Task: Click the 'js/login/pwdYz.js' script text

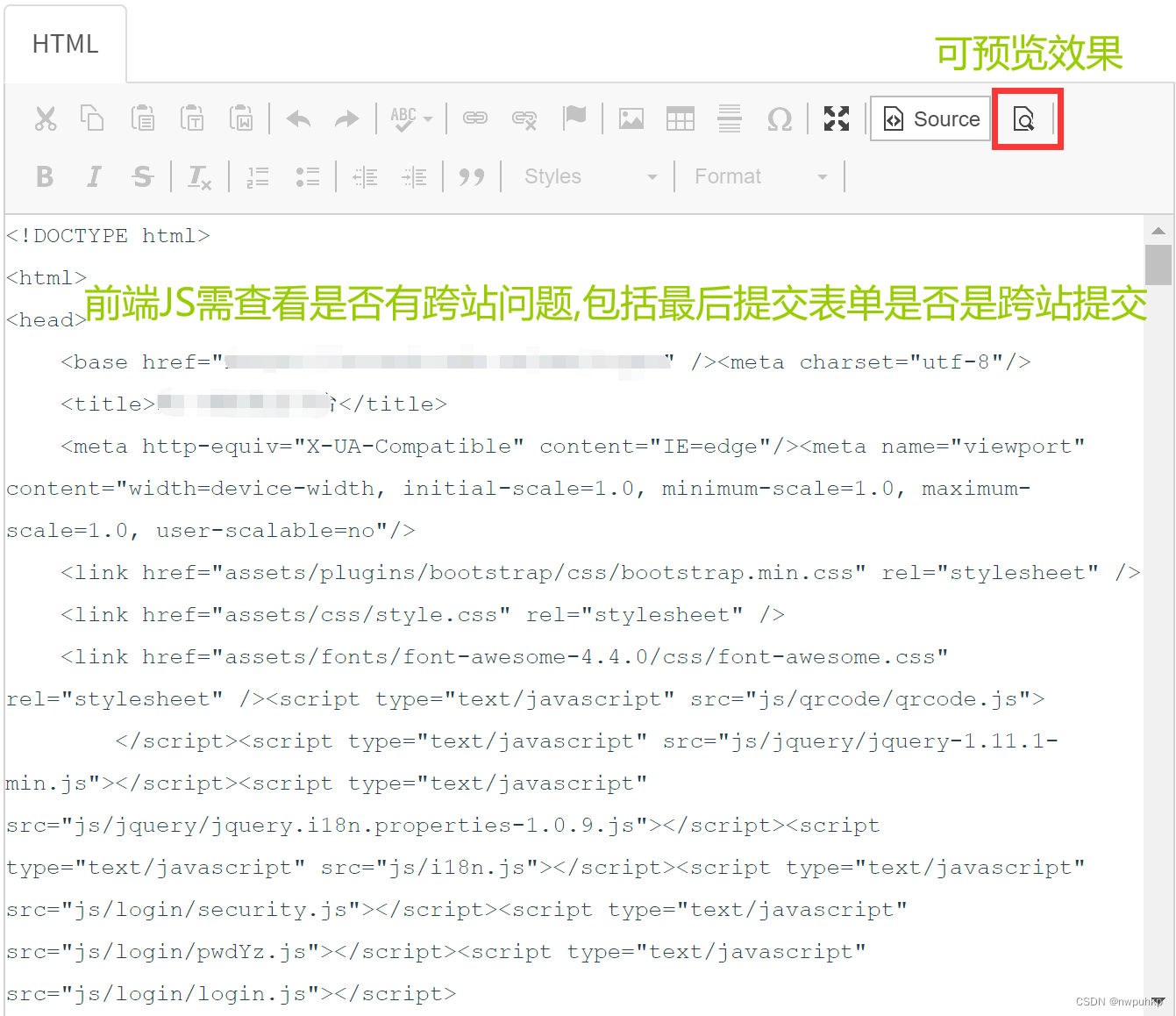Action: pos(190,952)
